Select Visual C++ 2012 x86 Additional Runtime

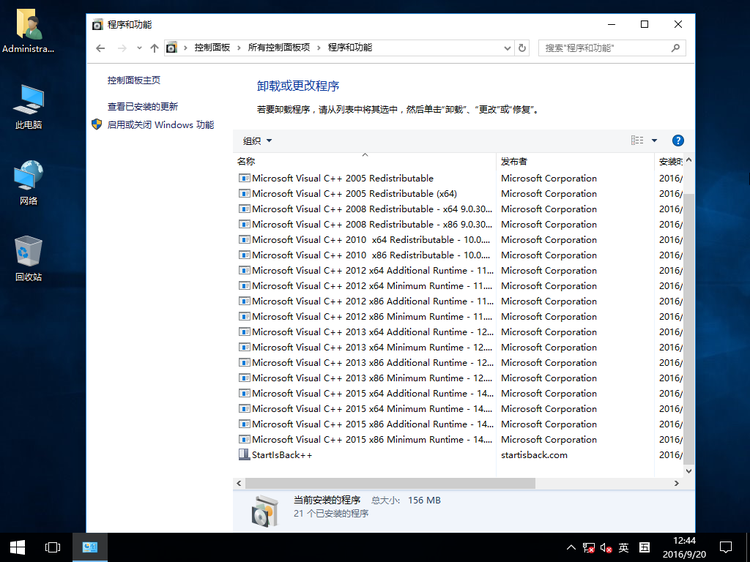(x=458, y=301)
